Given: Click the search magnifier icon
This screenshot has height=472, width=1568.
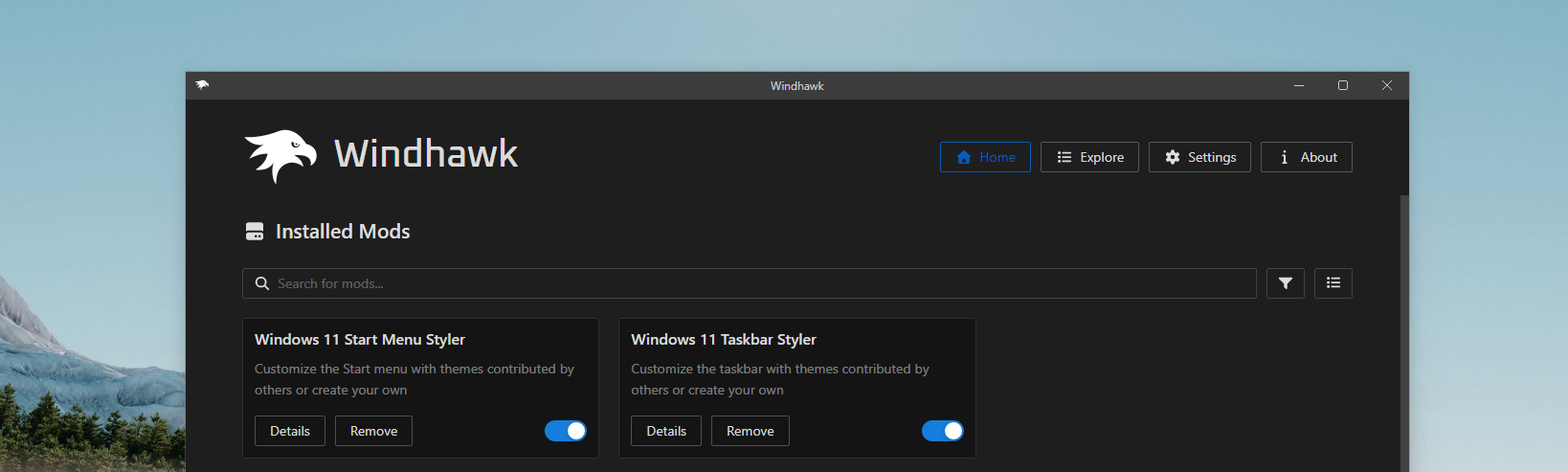Looking at the screenshot, I should pyautogui.click(x=262, y=283).
